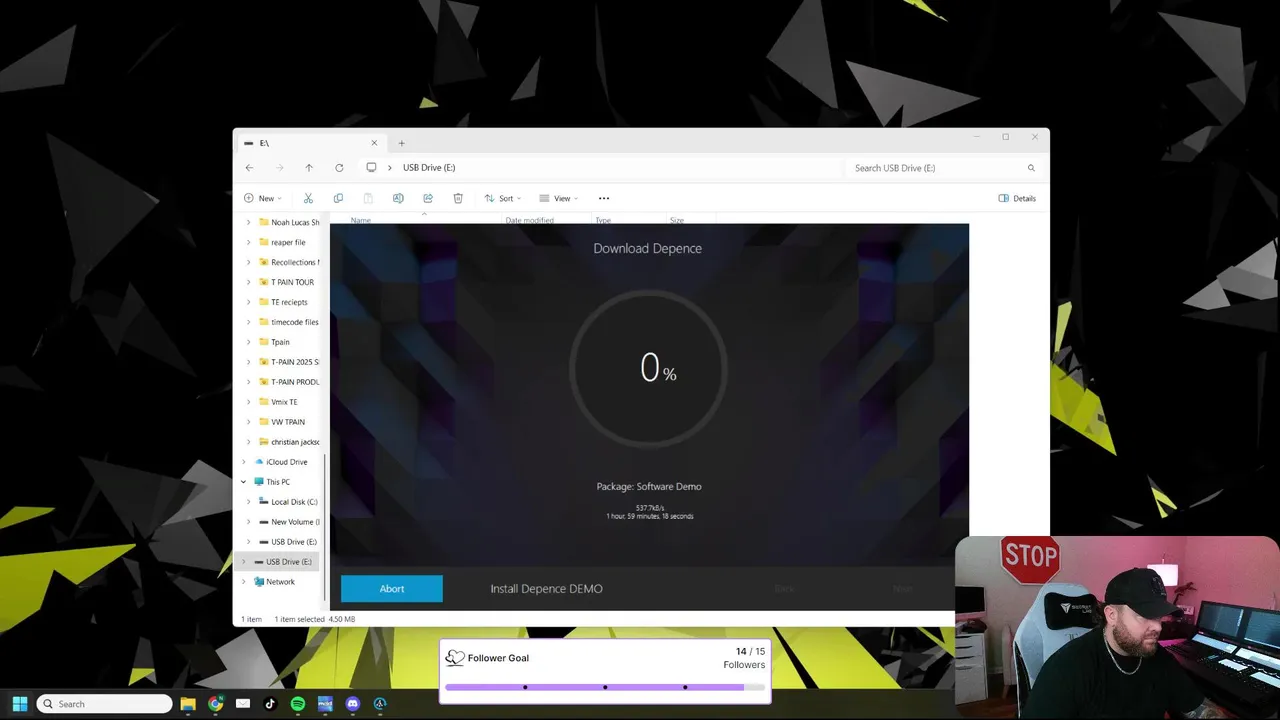Click the Follower Goal widget heart icon
Viewport: 1280px width, 720px height.
click(x=455, y=658)
